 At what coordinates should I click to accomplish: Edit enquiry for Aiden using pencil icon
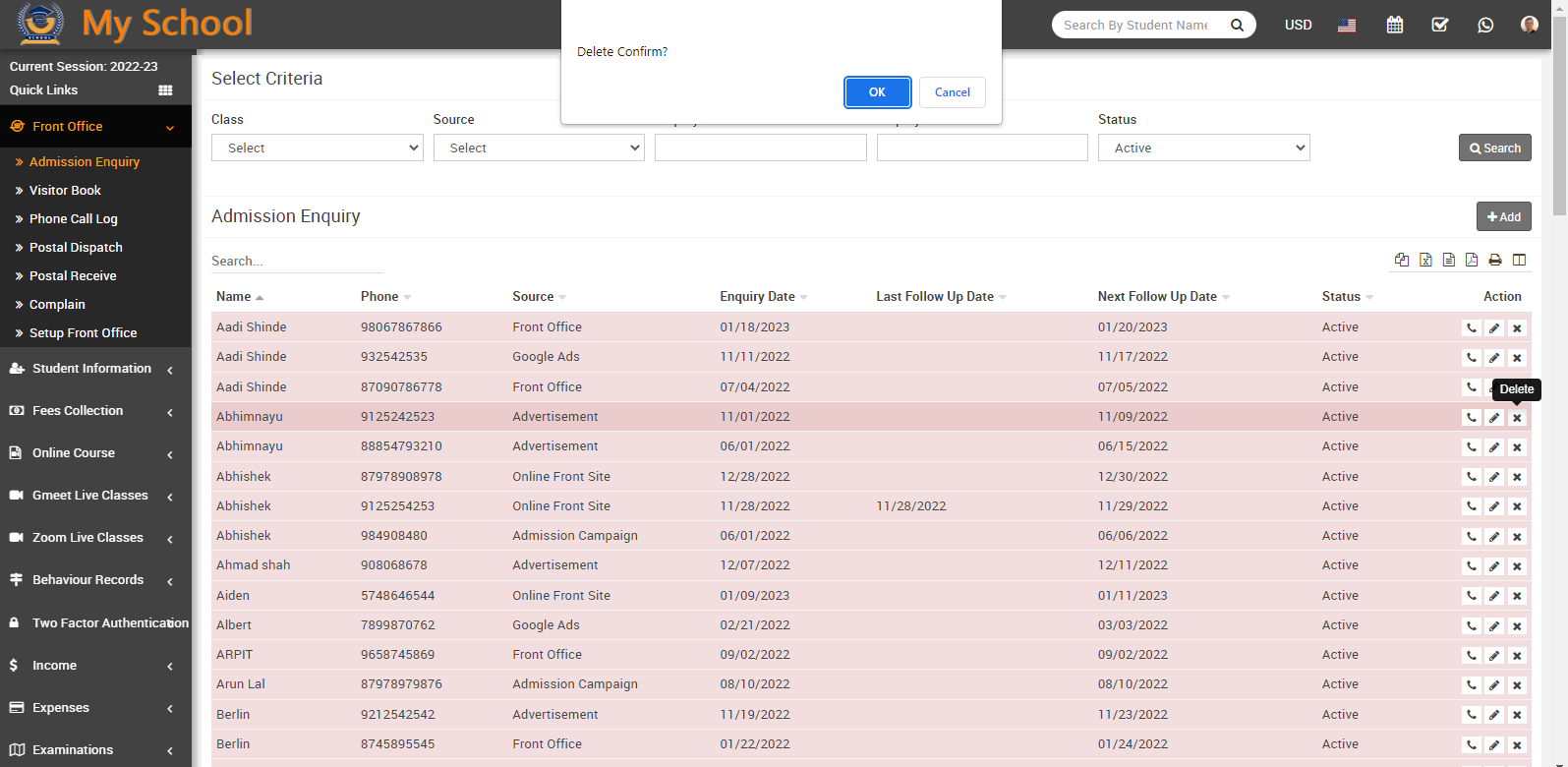1494,596
